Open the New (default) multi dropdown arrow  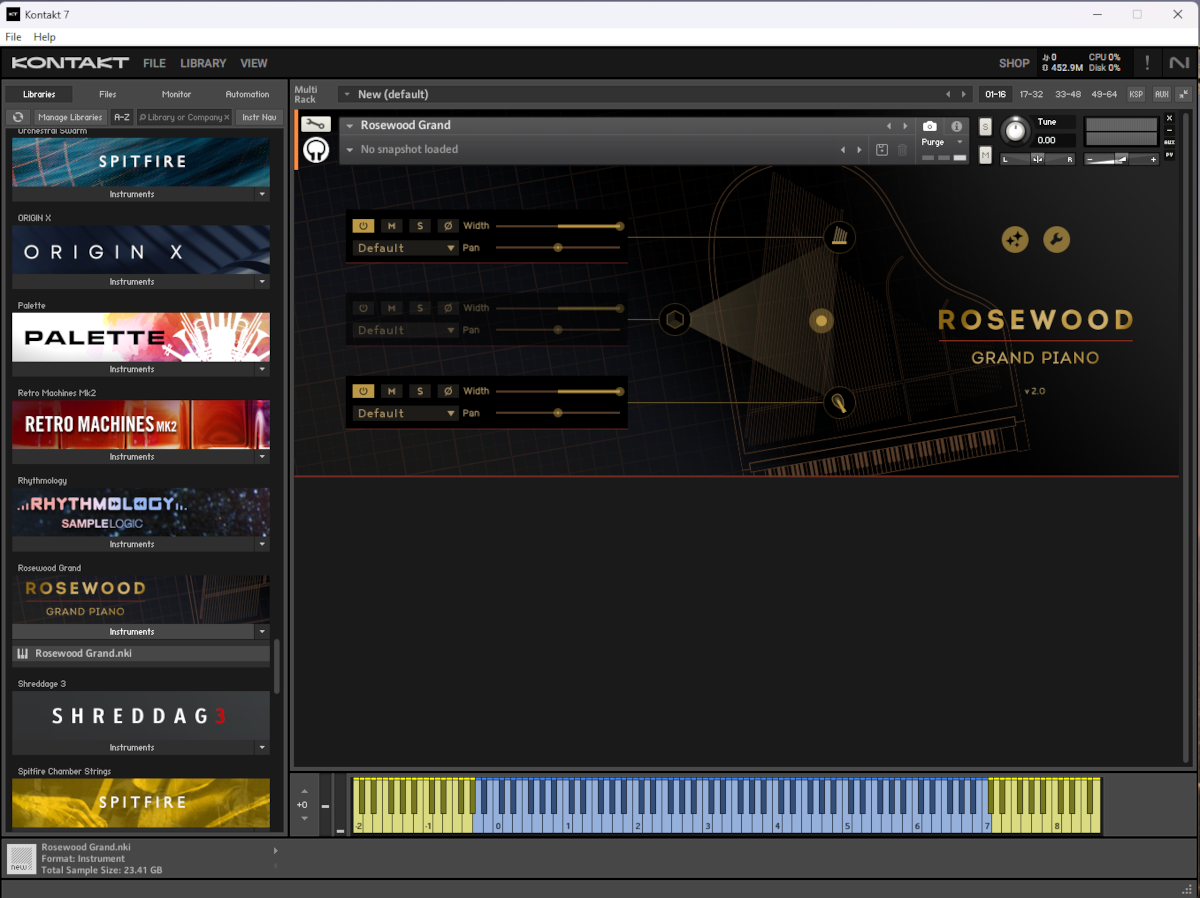(x=346, y=94)
